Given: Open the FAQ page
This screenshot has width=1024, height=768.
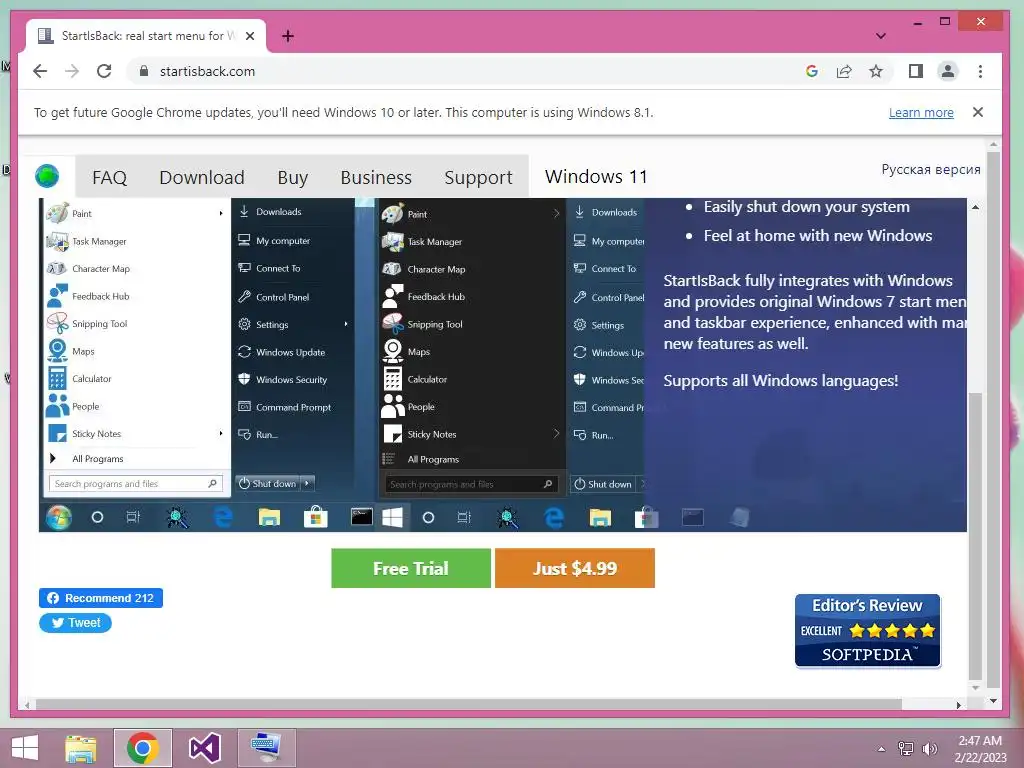Looking at the screenshot, I should pyautogui.click(x=109, y=177).
